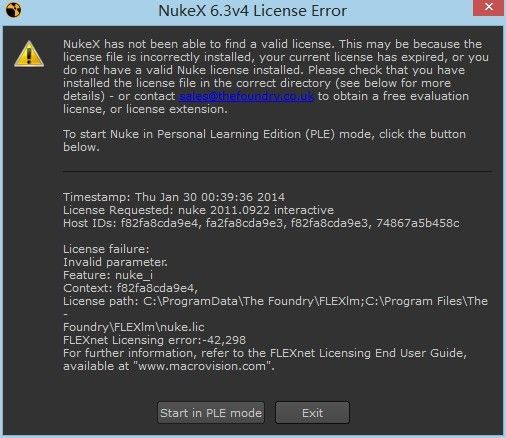The image size is (506, 438).
Task: Click the horizontal separator line
Action: [x=277, y=172]
